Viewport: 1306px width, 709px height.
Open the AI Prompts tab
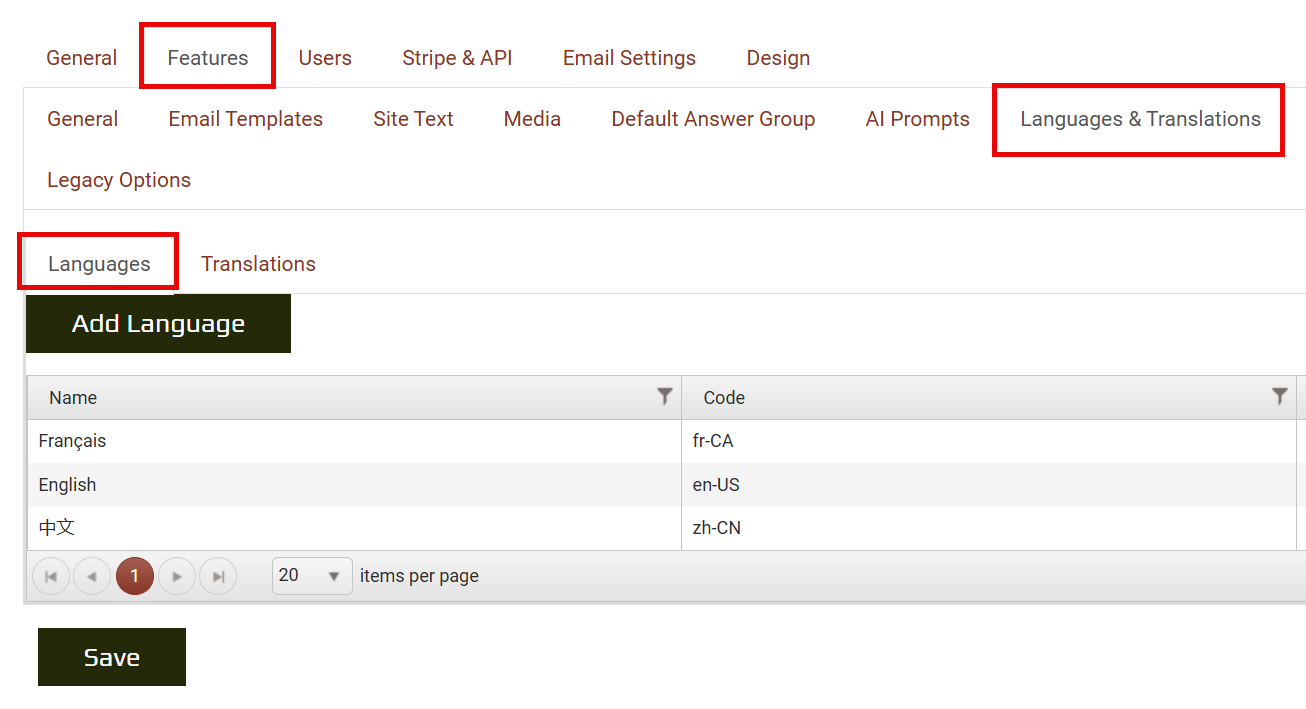point(917,119)
